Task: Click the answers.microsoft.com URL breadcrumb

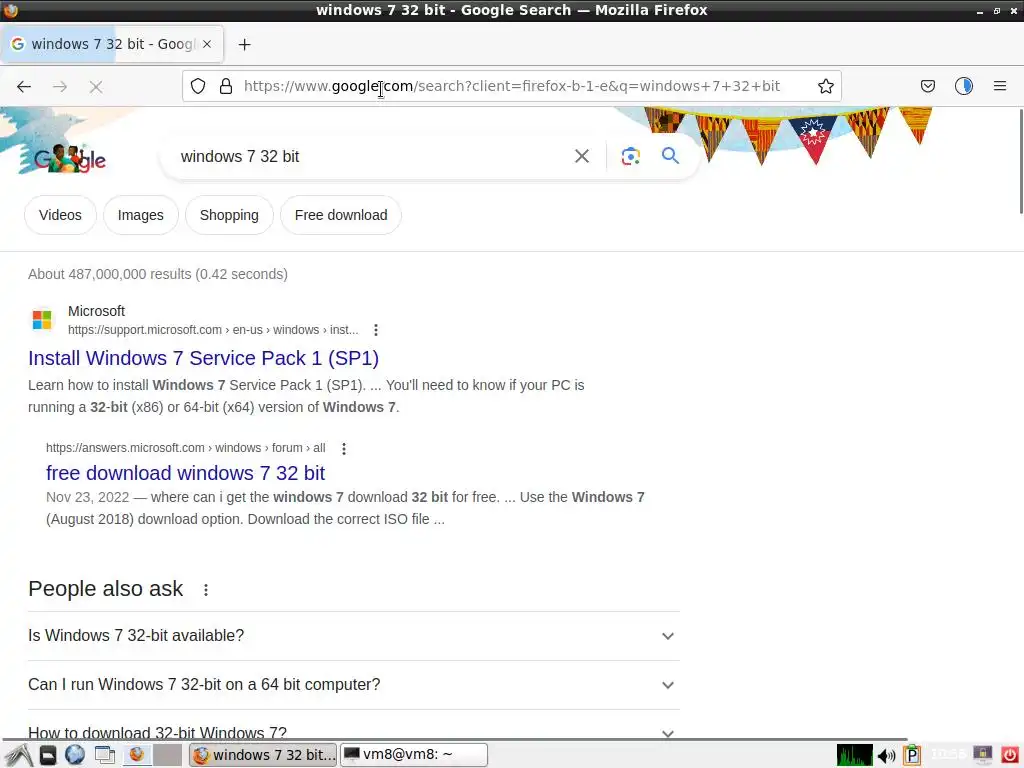Action: coord(185,448)
